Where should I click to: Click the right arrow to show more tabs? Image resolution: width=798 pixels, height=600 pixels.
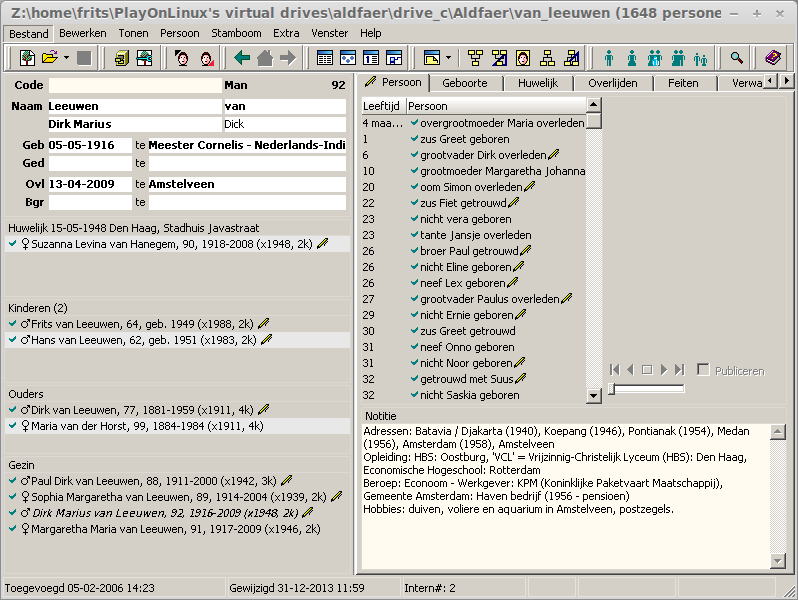click(x=787, y=80)
